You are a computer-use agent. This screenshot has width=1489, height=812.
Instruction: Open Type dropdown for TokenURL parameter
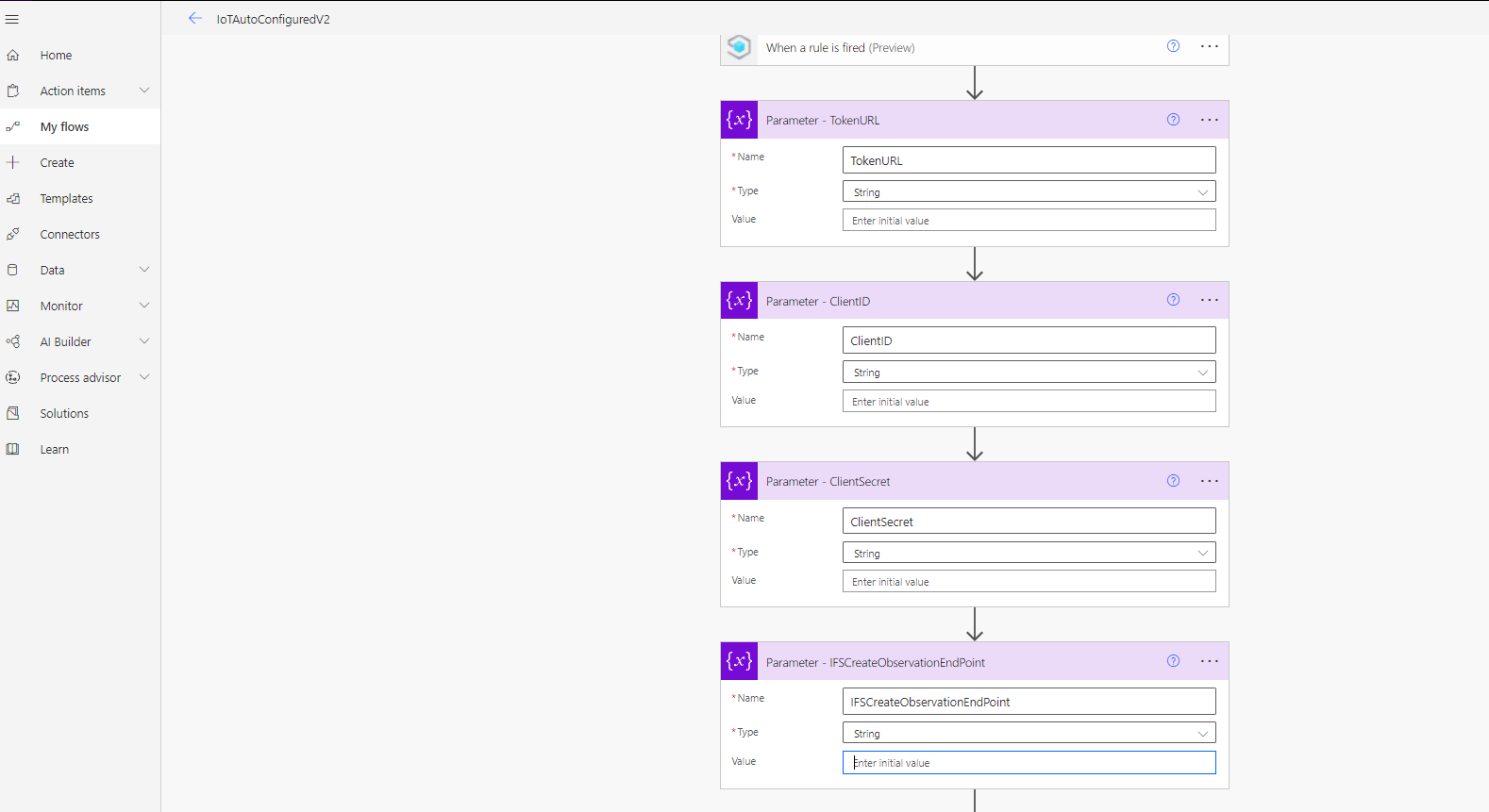click(1029, 192)
